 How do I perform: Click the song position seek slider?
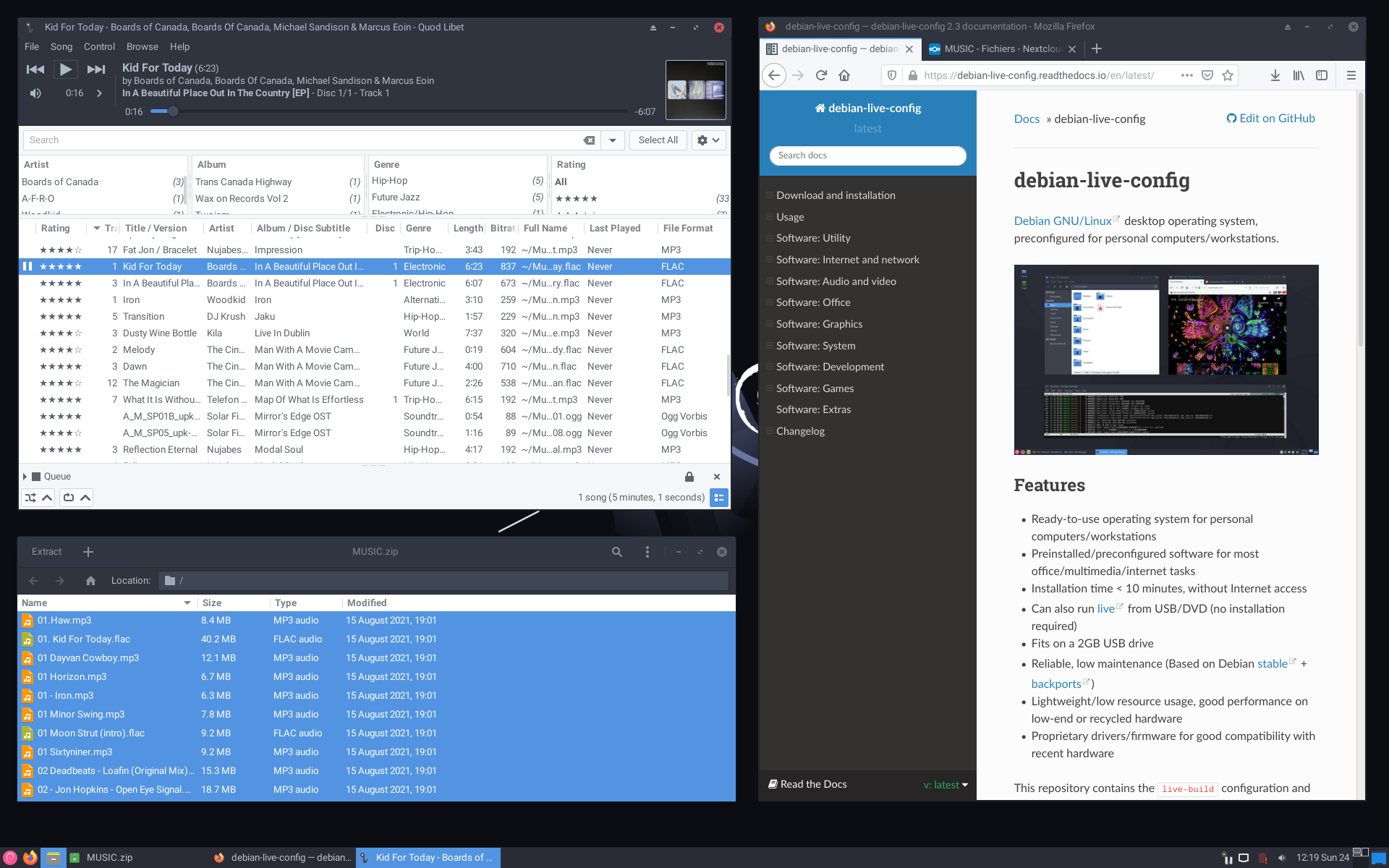tap(391, 111)
